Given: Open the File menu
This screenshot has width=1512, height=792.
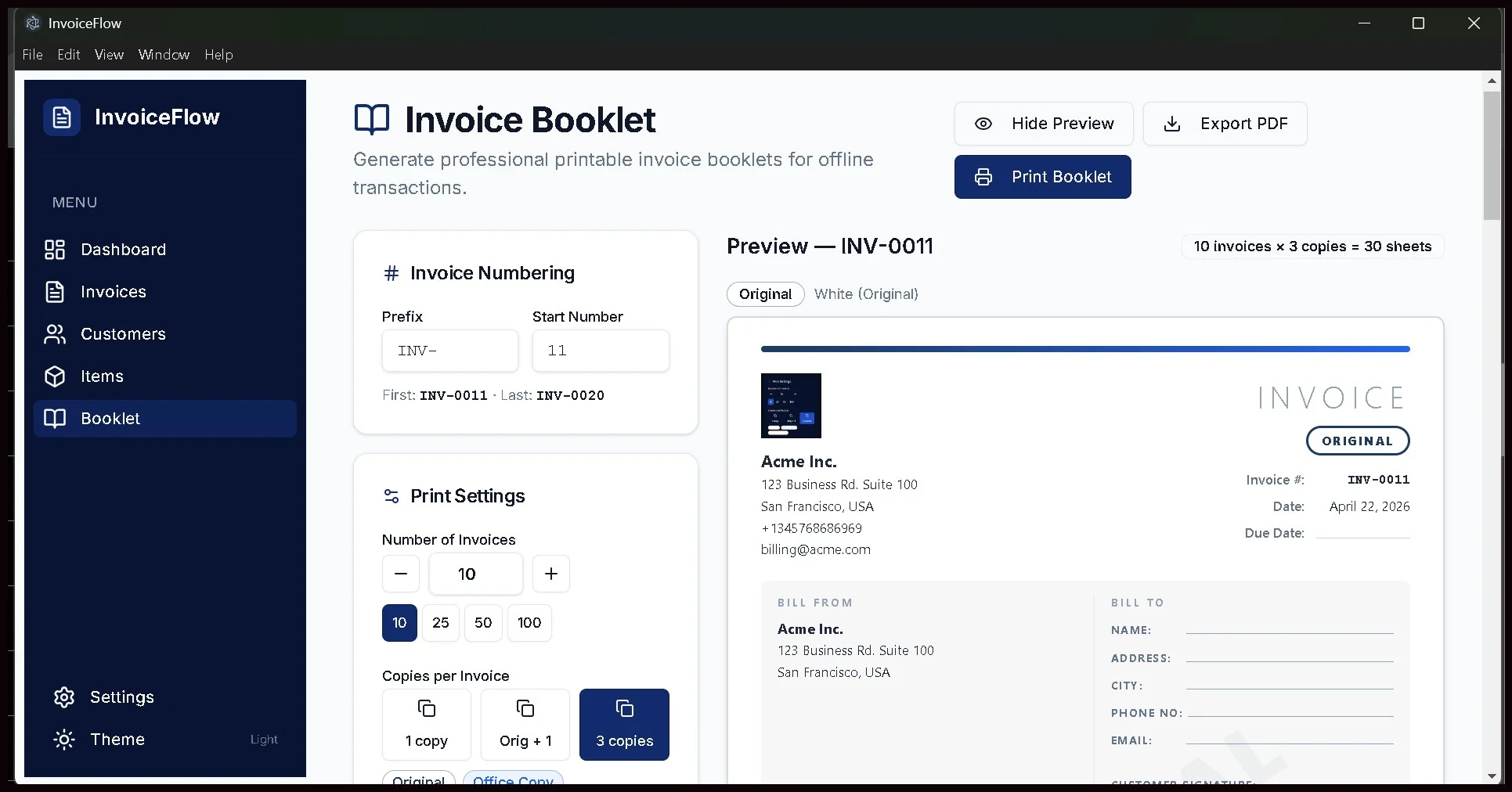Looking at the screenshot, I should [x=32, y=55].
